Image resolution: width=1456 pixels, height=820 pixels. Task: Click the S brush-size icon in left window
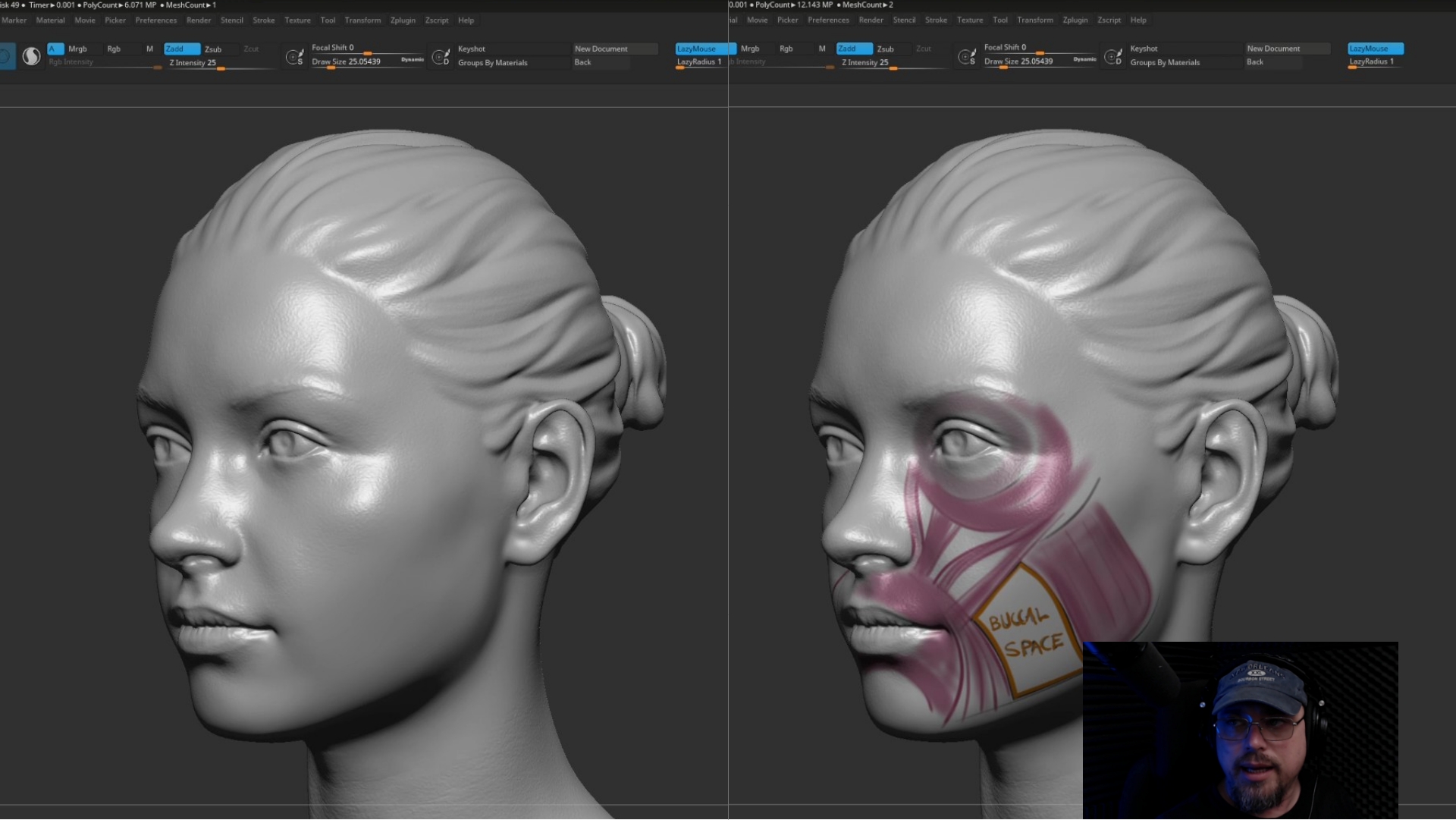click(x=295, y=57)
